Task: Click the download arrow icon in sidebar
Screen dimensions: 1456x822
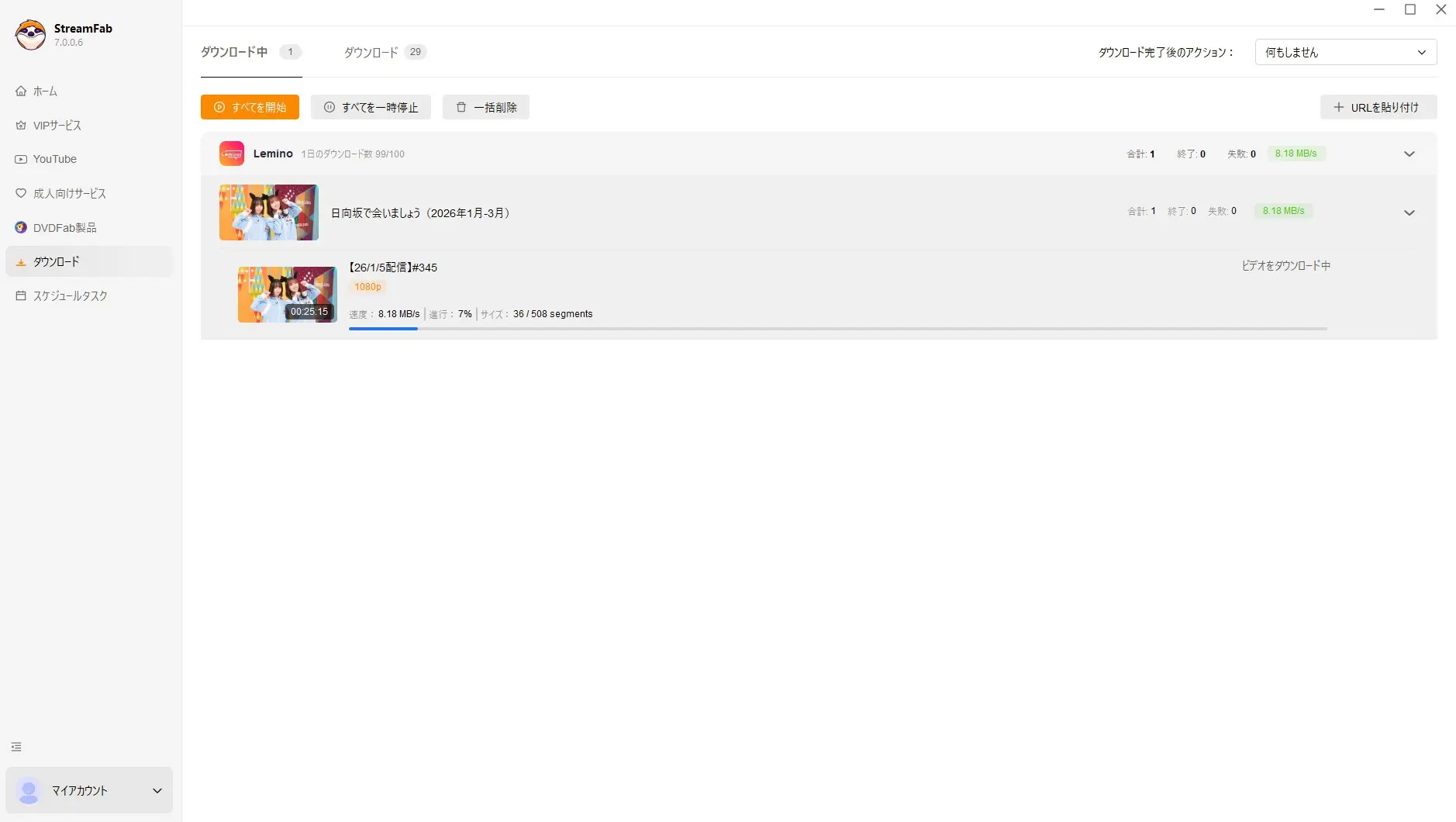Action: pyautogui.click(x=21, y=262)
